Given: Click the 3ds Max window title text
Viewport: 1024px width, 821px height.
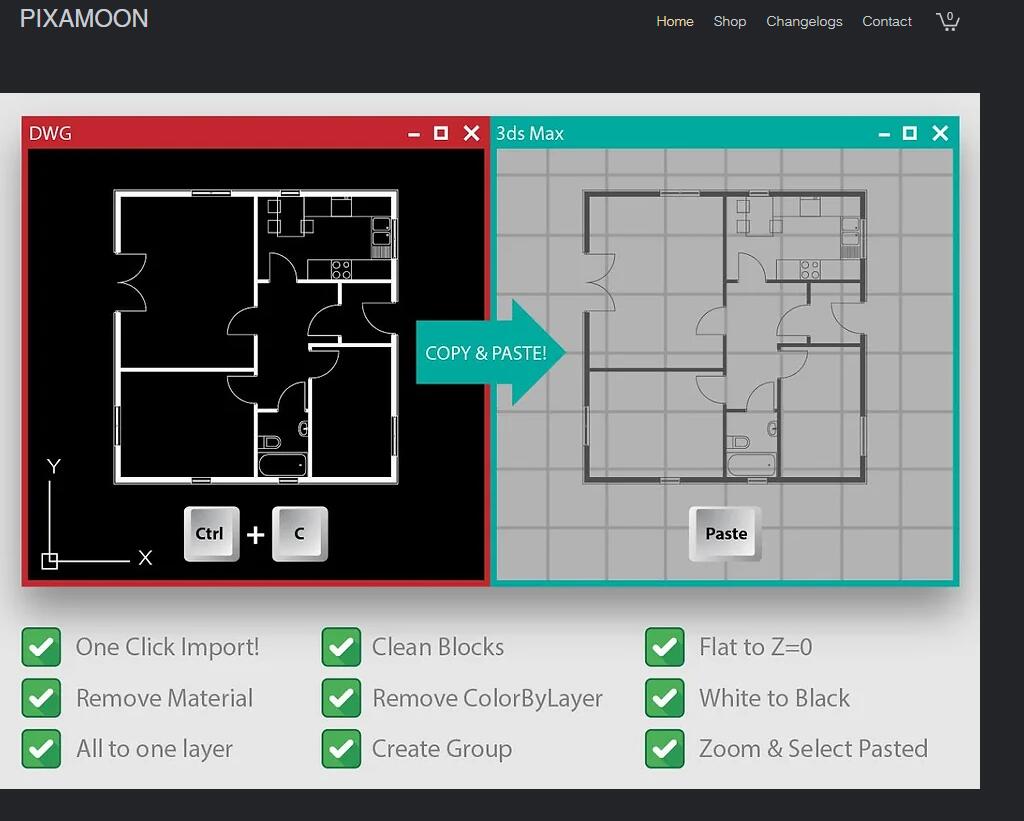Looking at the screenshot, I should (x=530, y=134).
